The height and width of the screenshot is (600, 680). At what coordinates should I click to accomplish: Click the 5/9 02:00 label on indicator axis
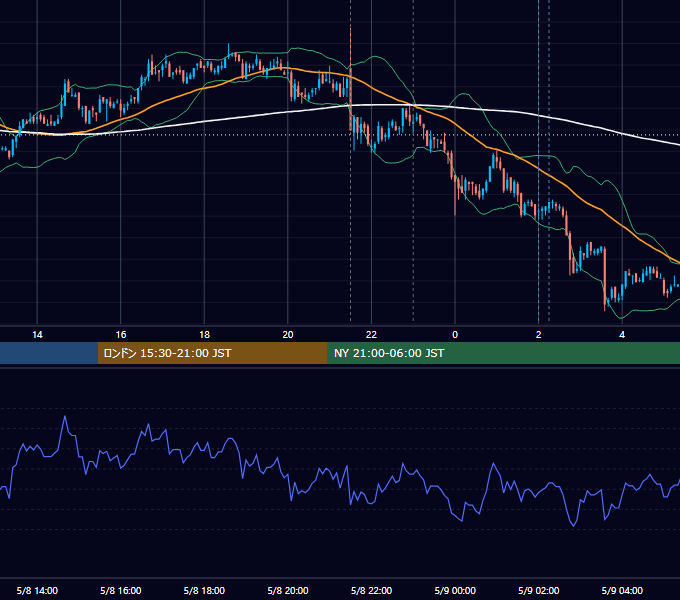click(x=539, y=590)
